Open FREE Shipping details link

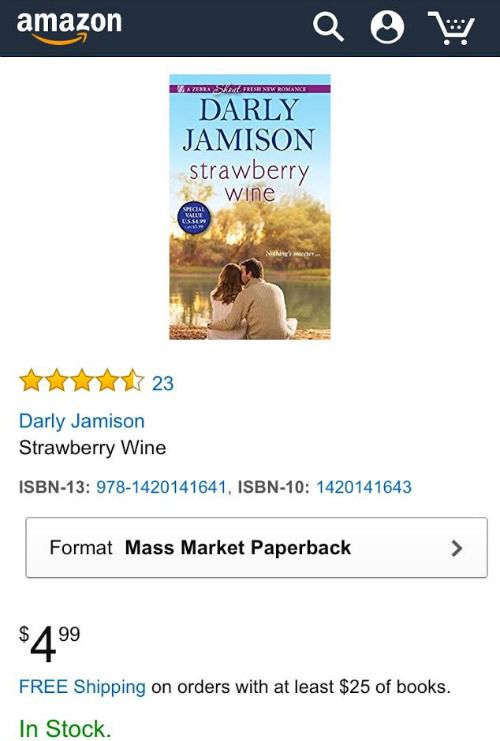82,687
